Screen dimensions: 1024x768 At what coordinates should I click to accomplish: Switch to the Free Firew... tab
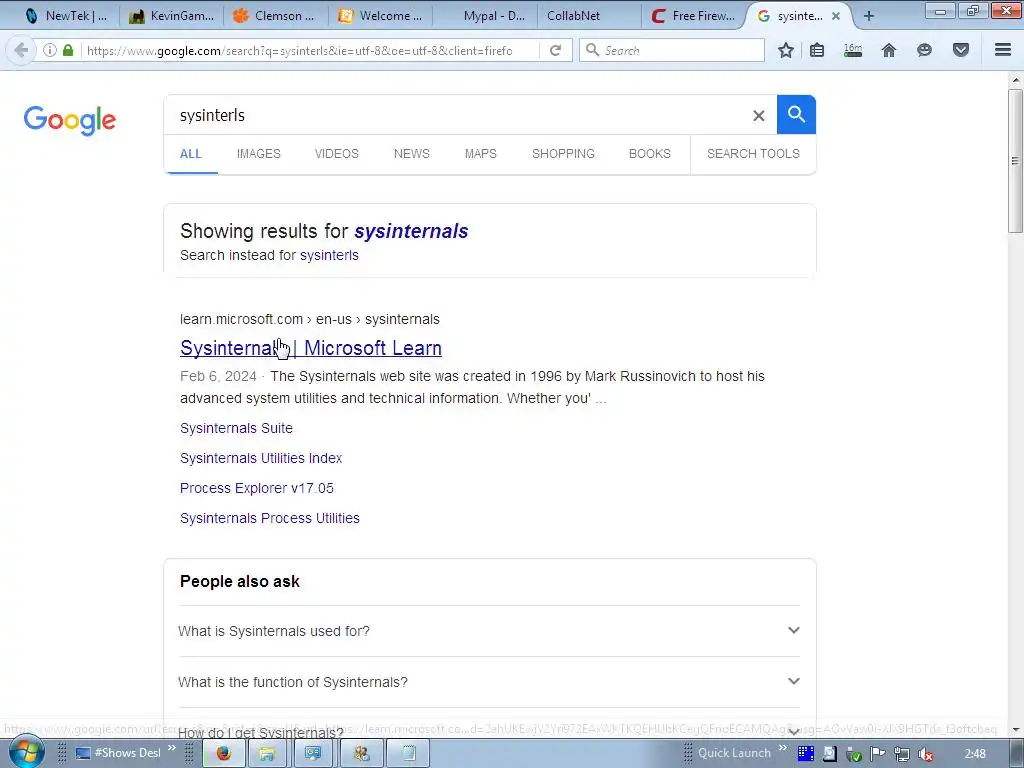[694, 16]
